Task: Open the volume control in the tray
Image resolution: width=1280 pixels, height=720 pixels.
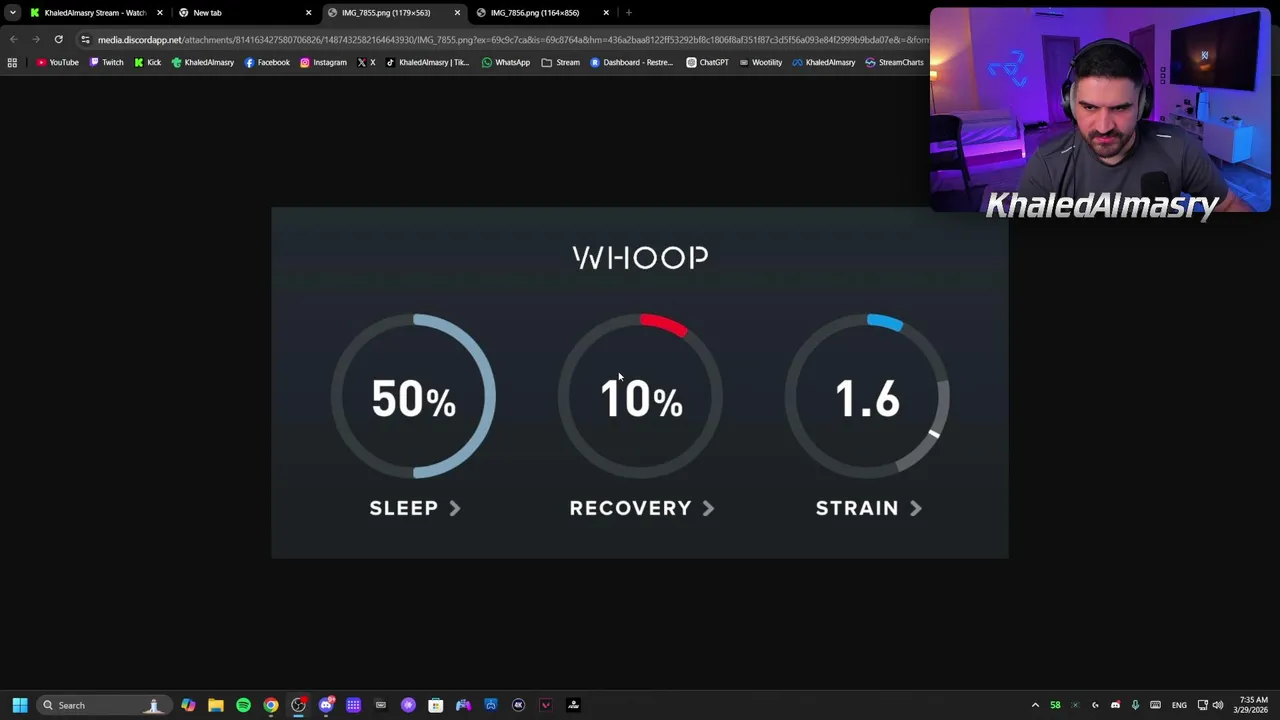Action: point(1218,705)
